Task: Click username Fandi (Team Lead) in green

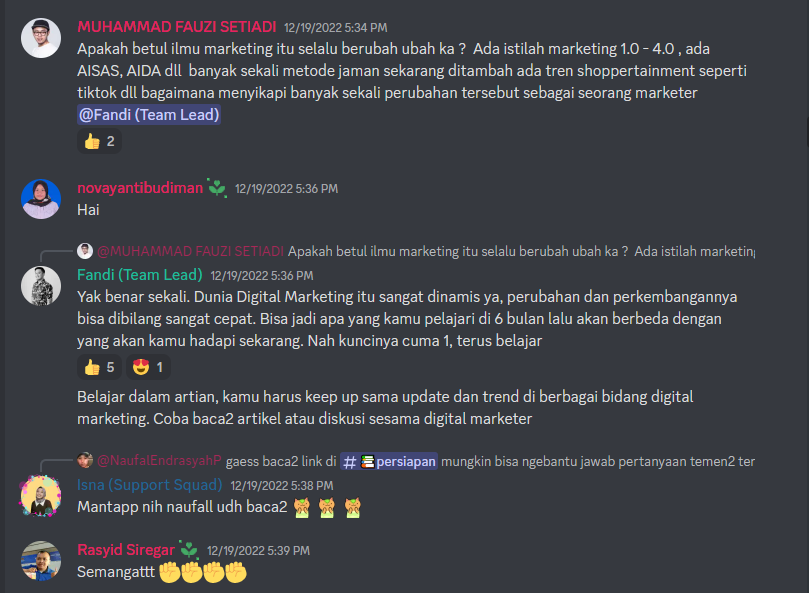Action: [x=140, y=275]
